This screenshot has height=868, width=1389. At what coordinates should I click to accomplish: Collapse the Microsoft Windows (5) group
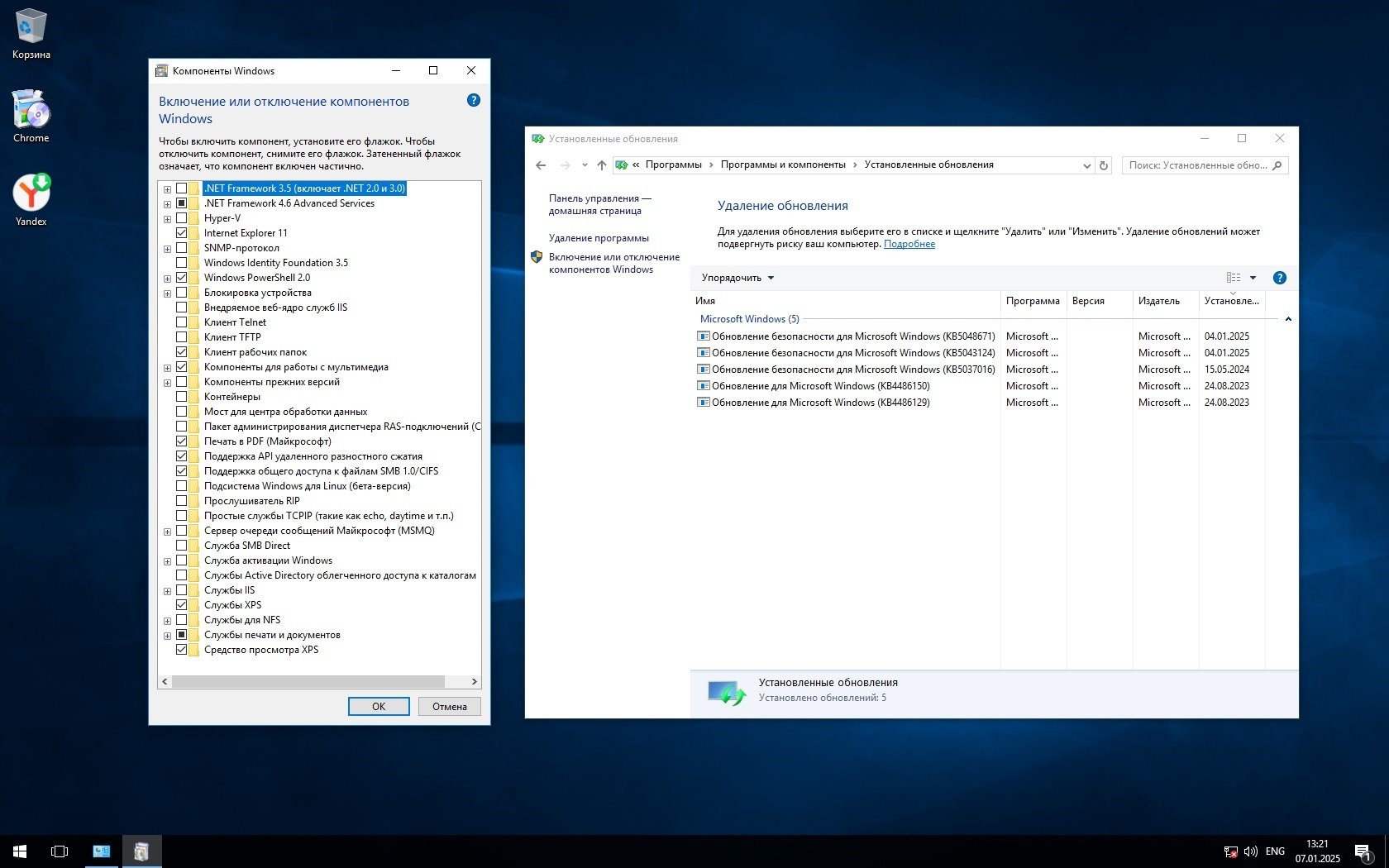coord(1287,319)
